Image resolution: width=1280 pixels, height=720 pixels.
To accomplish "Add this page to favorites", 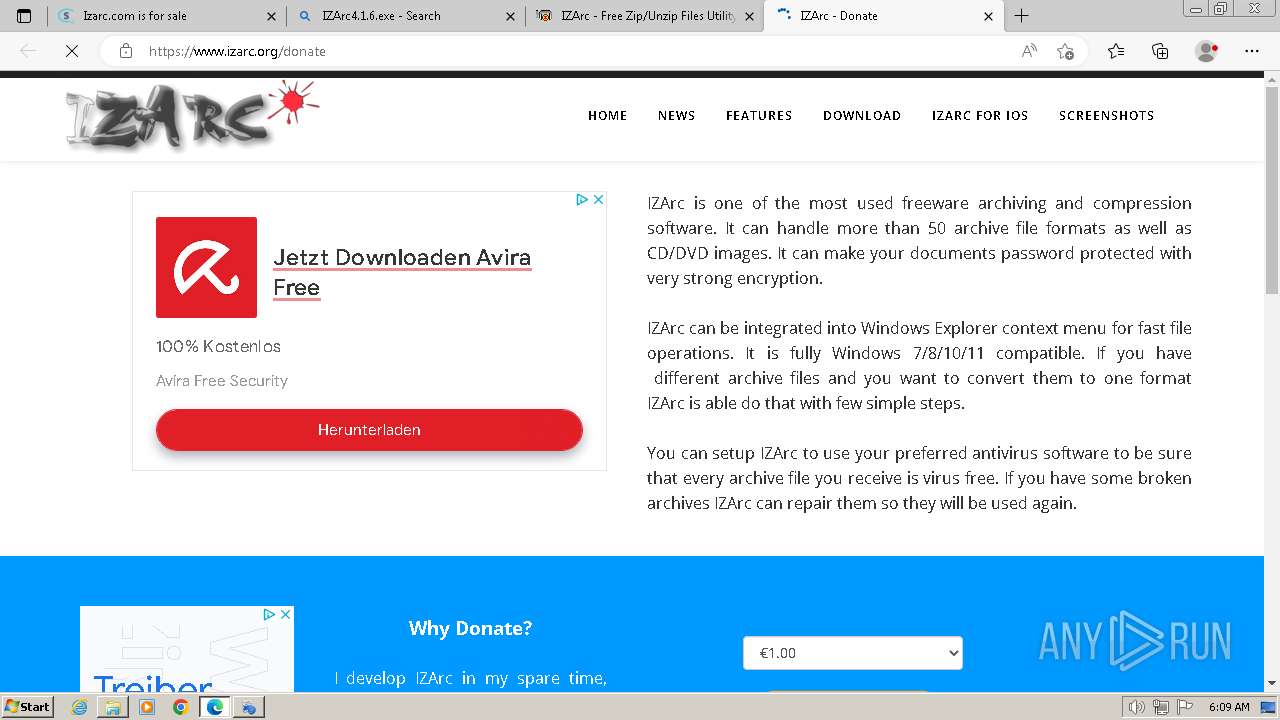I will point(1065,51).
